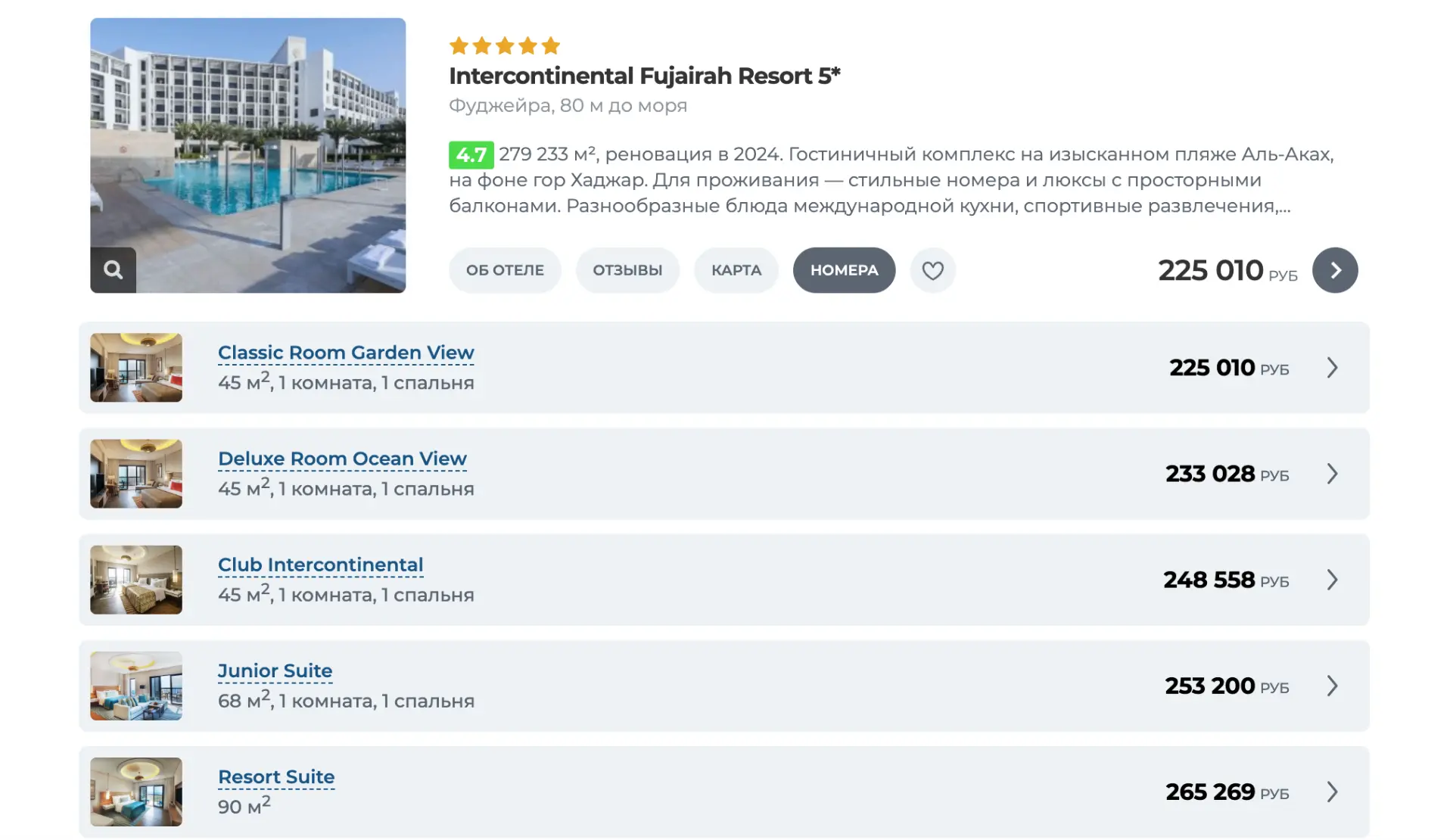Click the 4.7 rating badge

pos(471,154)
